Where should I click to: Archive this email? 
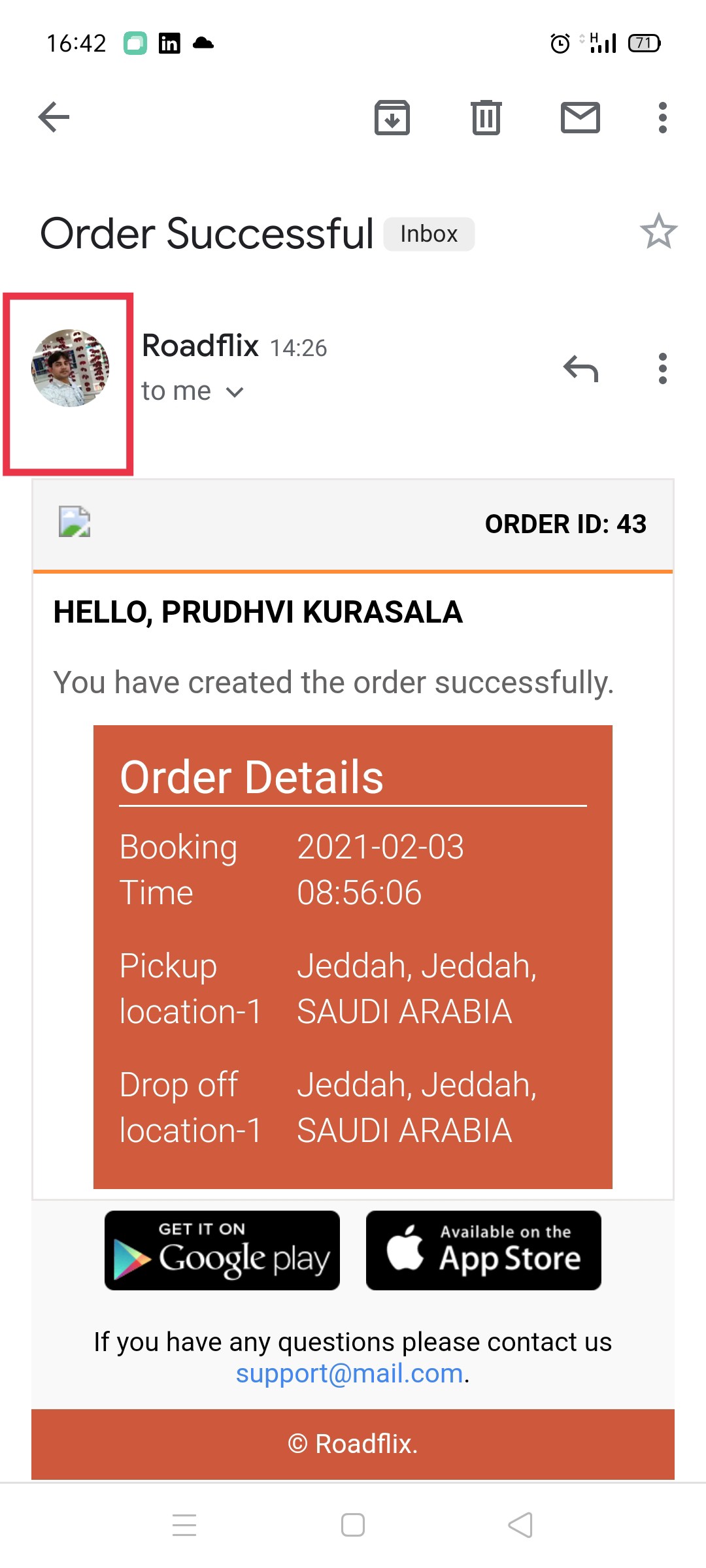[392, 118]
